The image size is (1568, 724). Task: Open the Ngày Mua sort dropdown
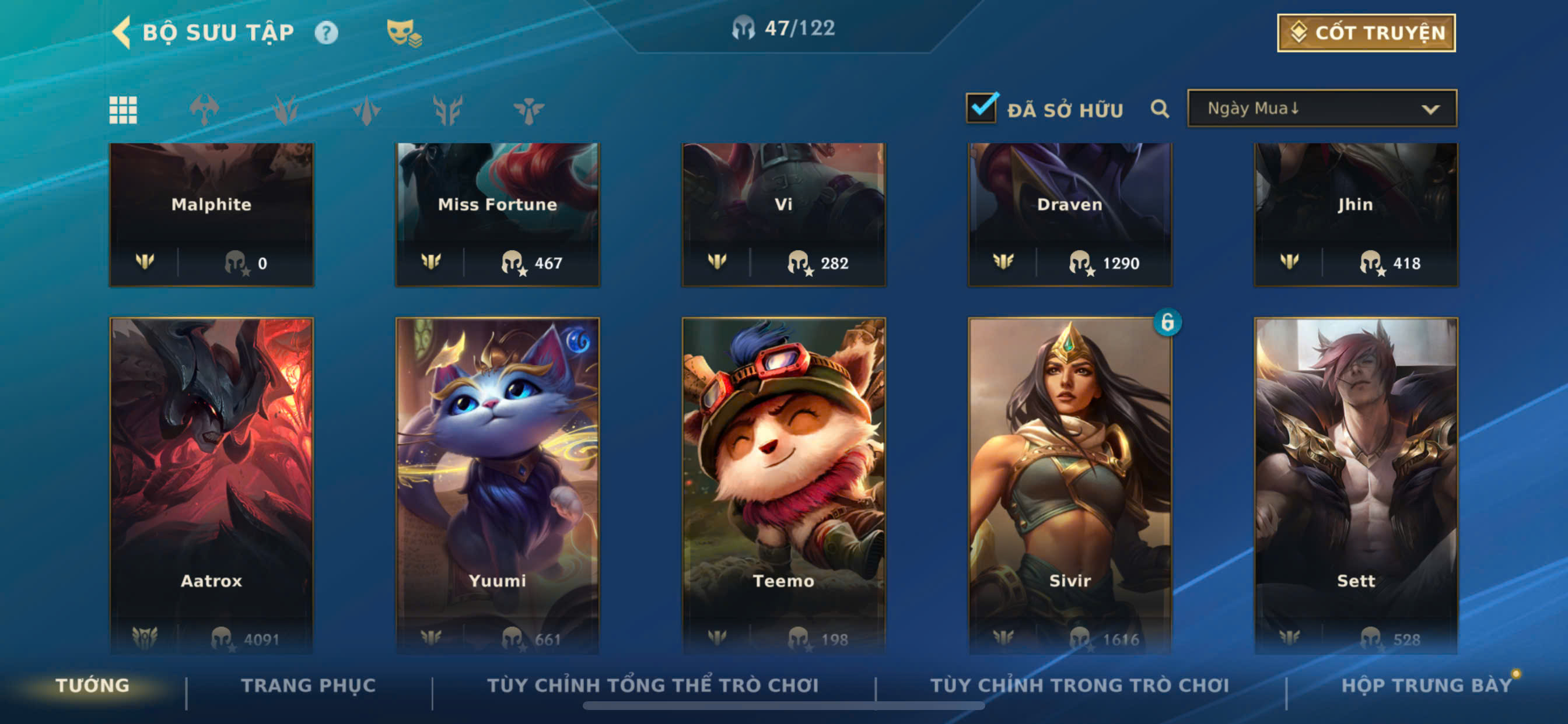pyautogui.click(x=1321, y=108)
